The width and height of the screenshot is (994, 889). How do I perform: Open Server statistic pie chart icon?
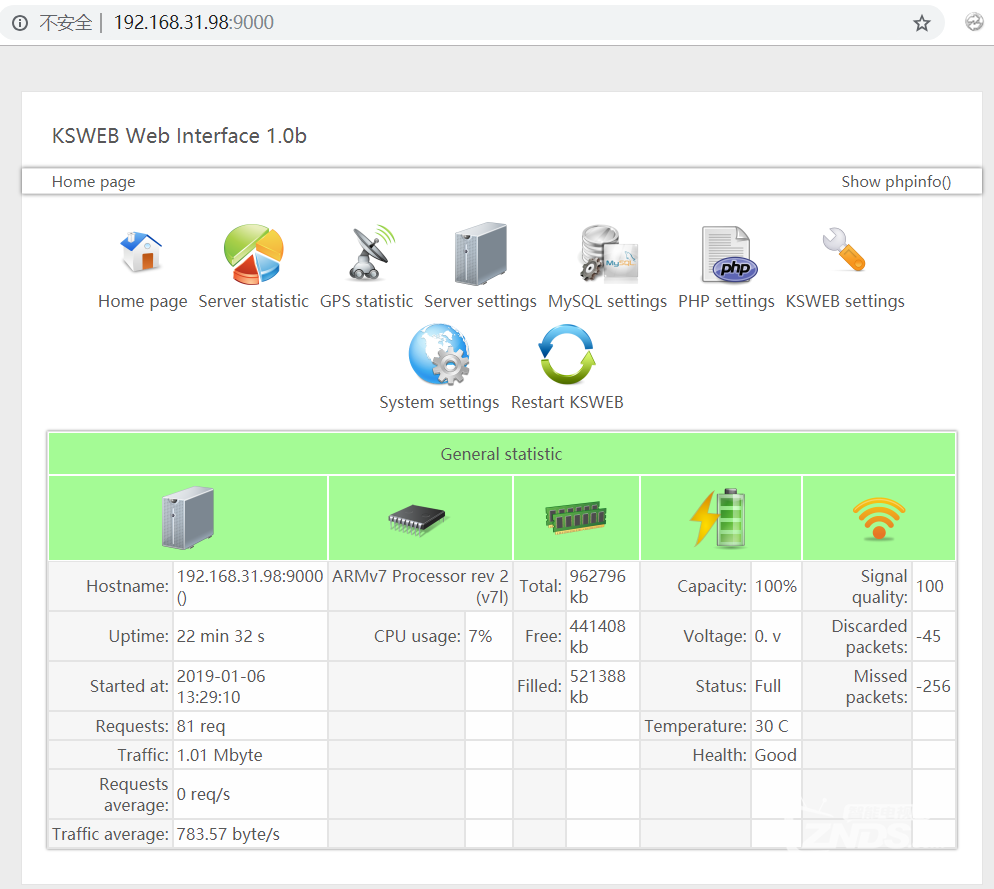tap(253, 254)
